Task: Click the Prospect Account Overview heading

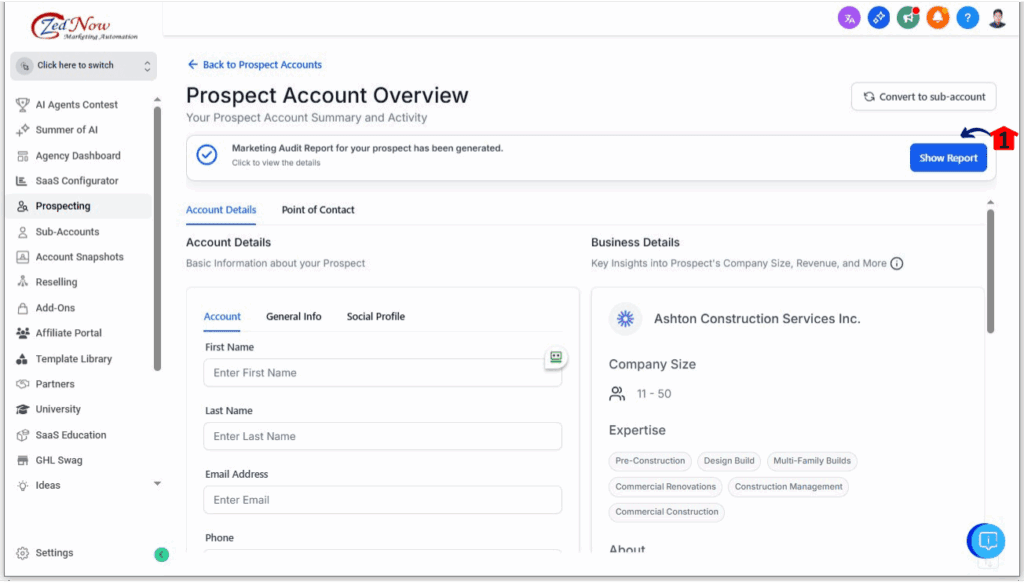Action: point(327,95)
